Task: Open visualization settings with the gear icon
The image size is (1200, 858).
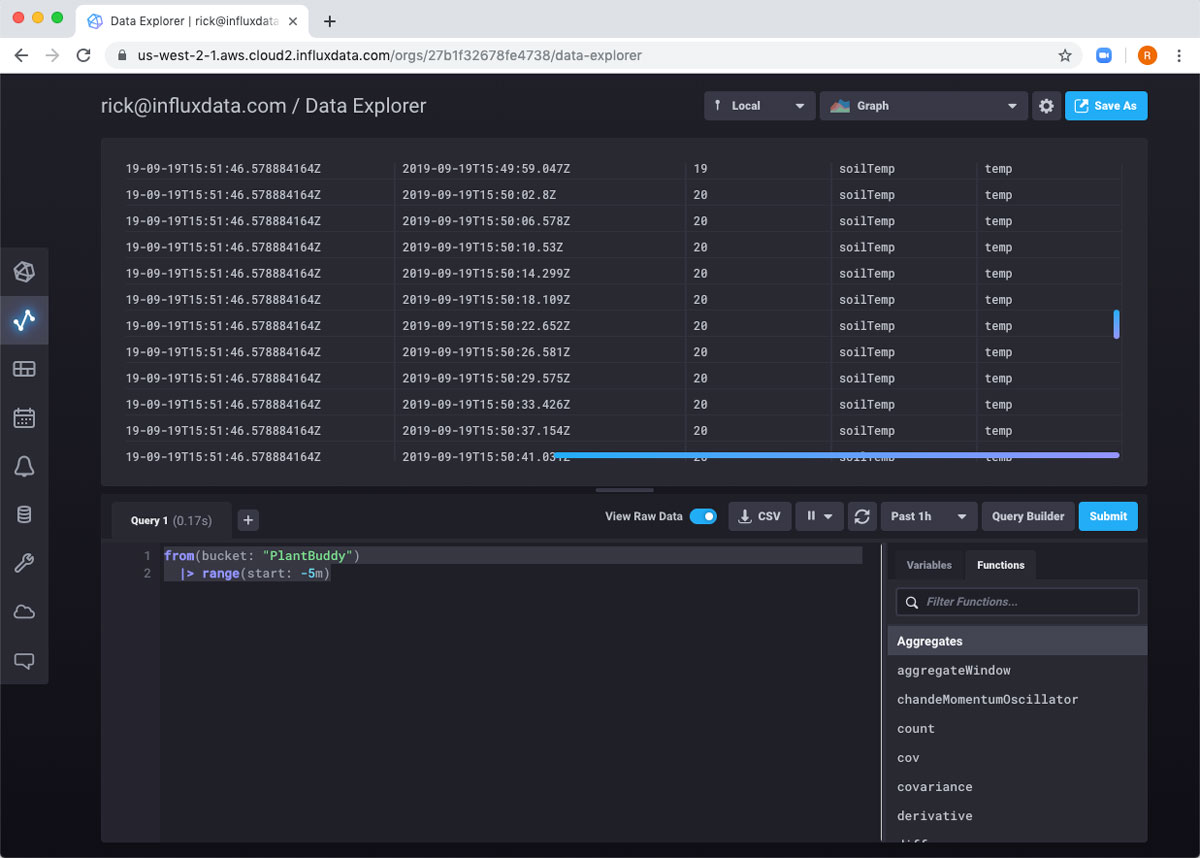Action: click(1046, 106)
